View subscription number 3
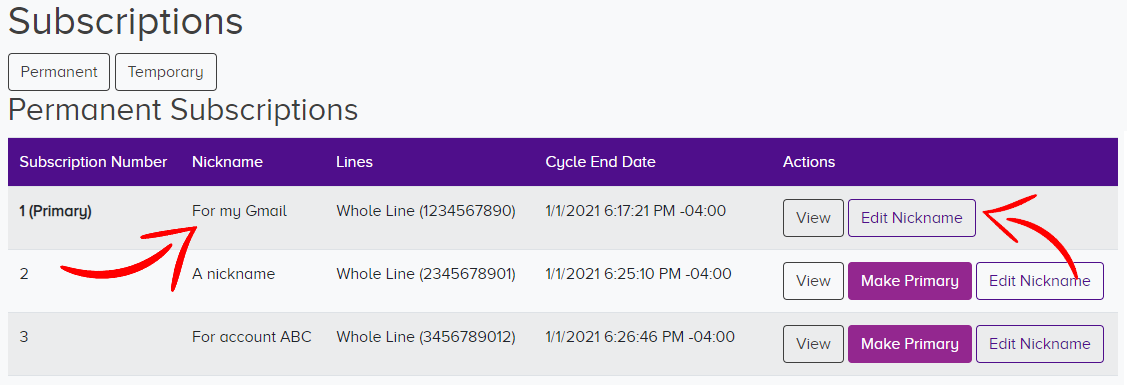The height and width of the screenshot is (385, 1127). (813, 344)
